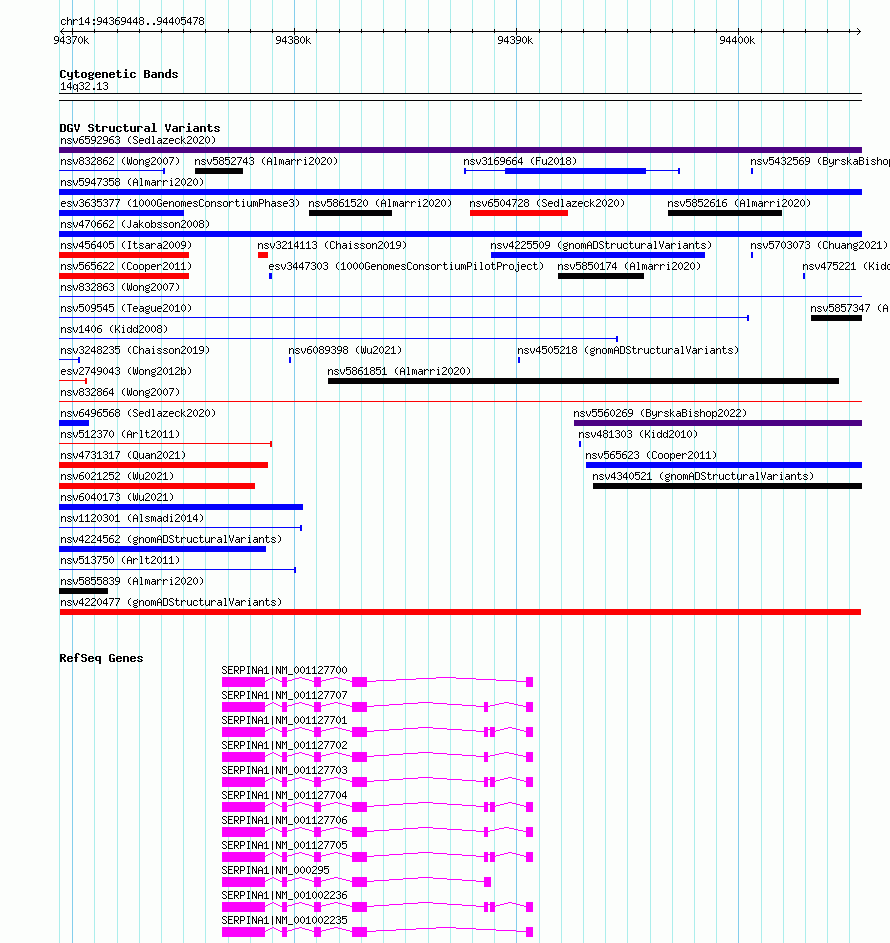Select the esv2749043 (Wong2012b) label
The image size is (890, 943).
pos(126,372)
